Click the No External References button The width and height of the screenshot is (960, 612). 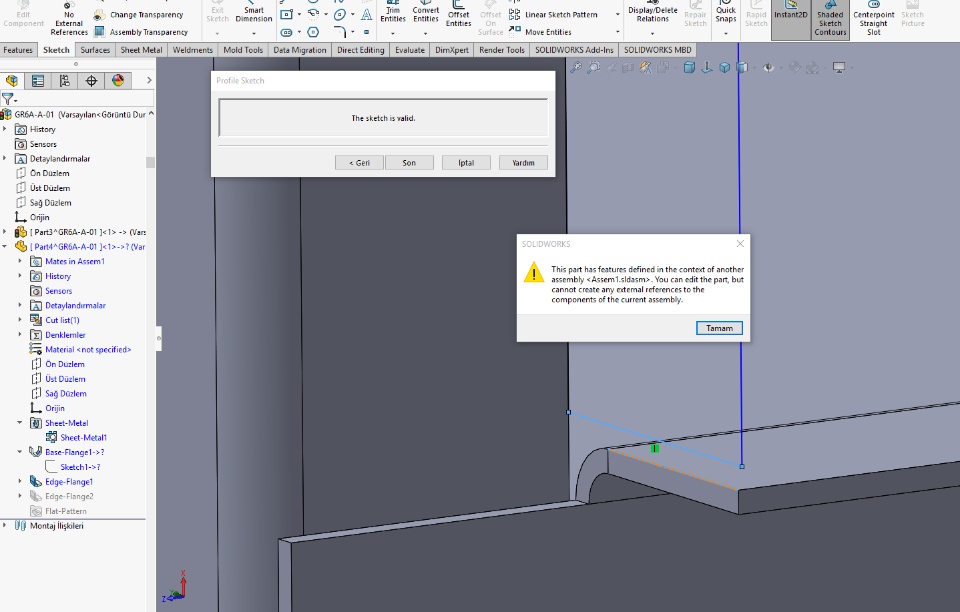(x=69, y=20)
